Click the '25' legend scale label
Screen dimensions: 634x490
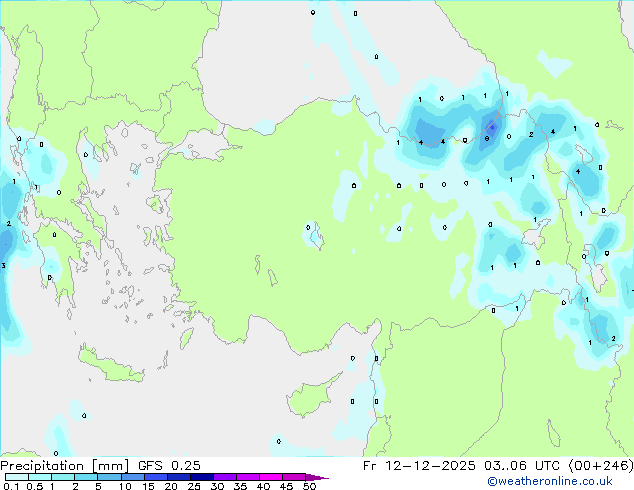194,486
